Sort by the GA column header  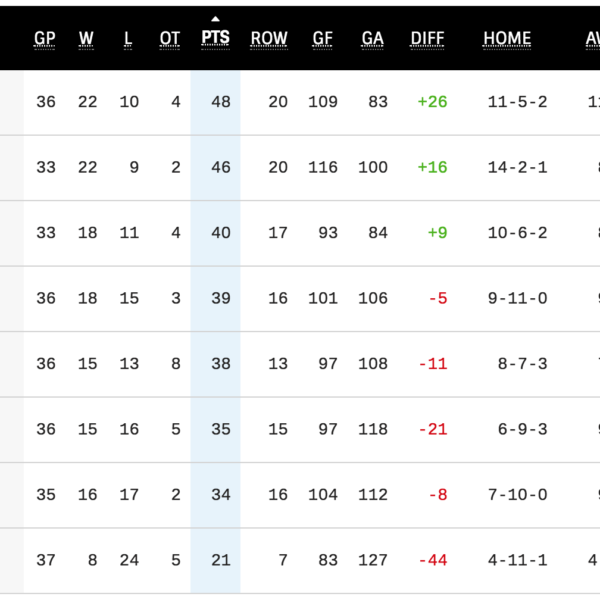372,39
